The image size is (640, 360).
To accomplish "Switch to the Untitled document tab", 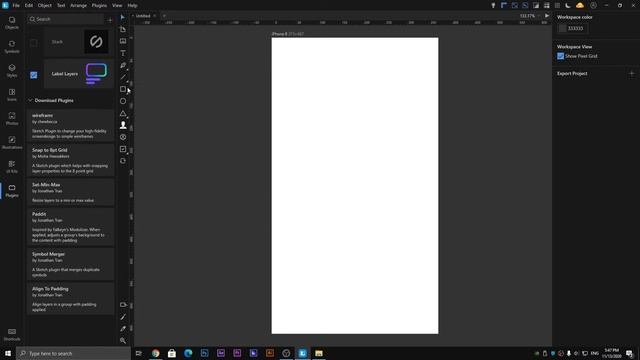I will coord(143,16).
